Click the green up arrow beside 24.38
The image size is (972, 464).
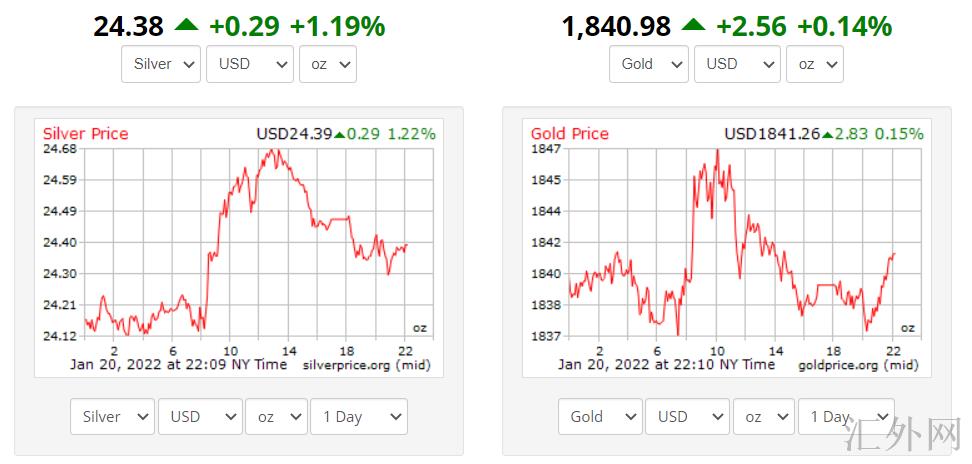pos(186,26)
